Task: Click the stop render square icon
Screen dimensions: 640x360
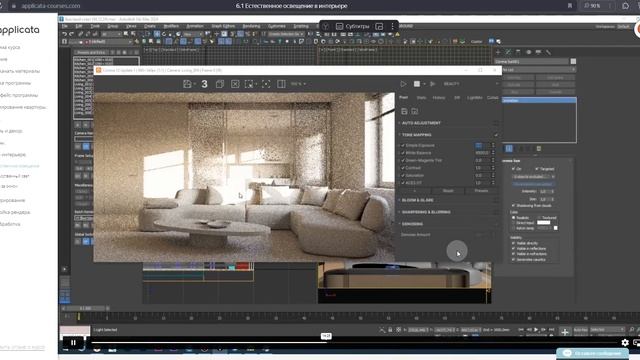Action: [417, 84]
